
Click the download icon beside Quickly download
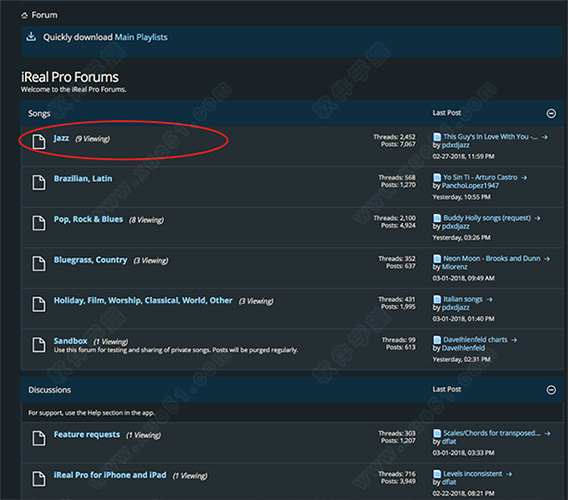pos(31,37)
